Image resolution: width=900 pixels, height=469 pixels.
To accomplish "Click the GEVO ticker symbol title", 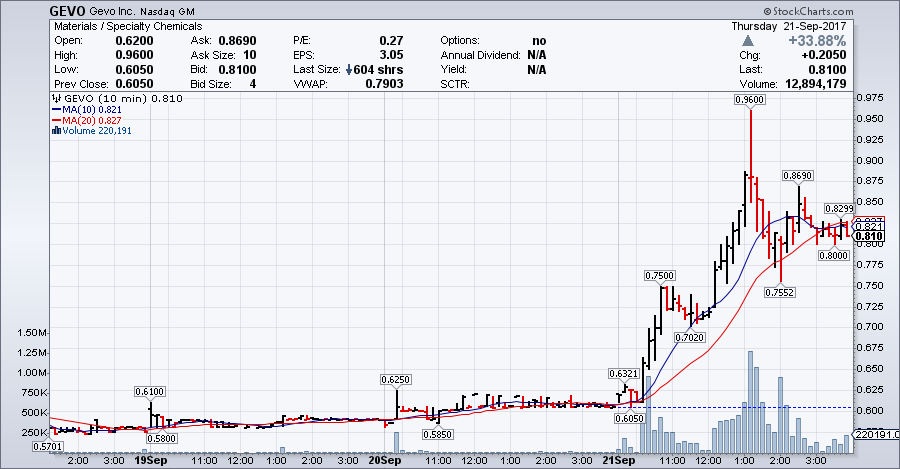I will pyautogui.click(x=67, y=10).
